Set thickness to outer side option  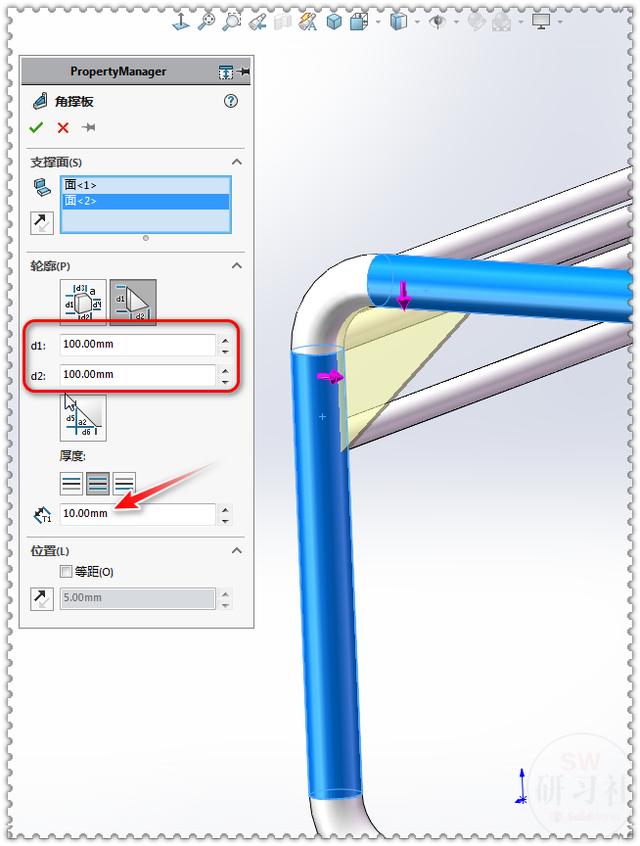124,483
